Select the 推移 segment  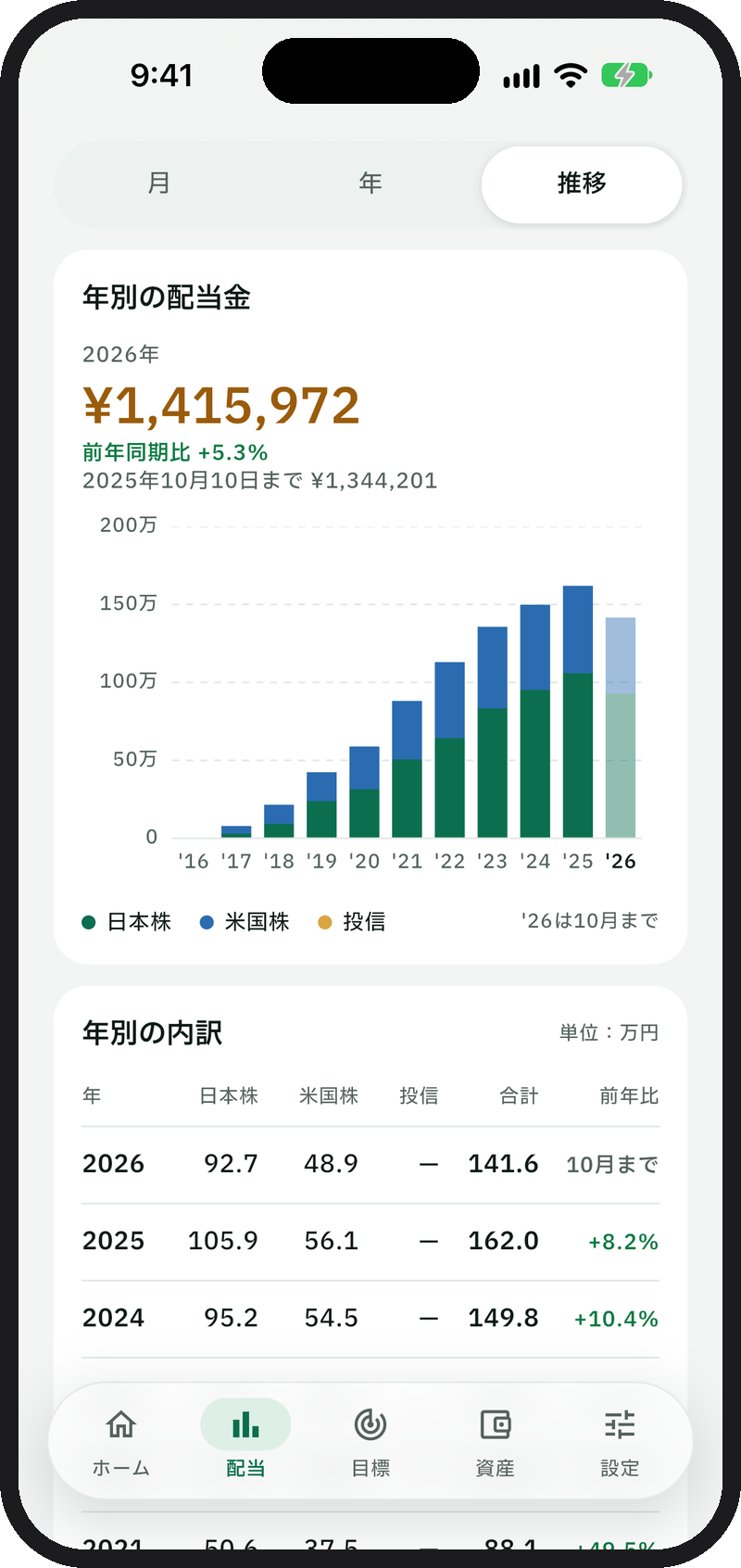click(x=582, y=183)
